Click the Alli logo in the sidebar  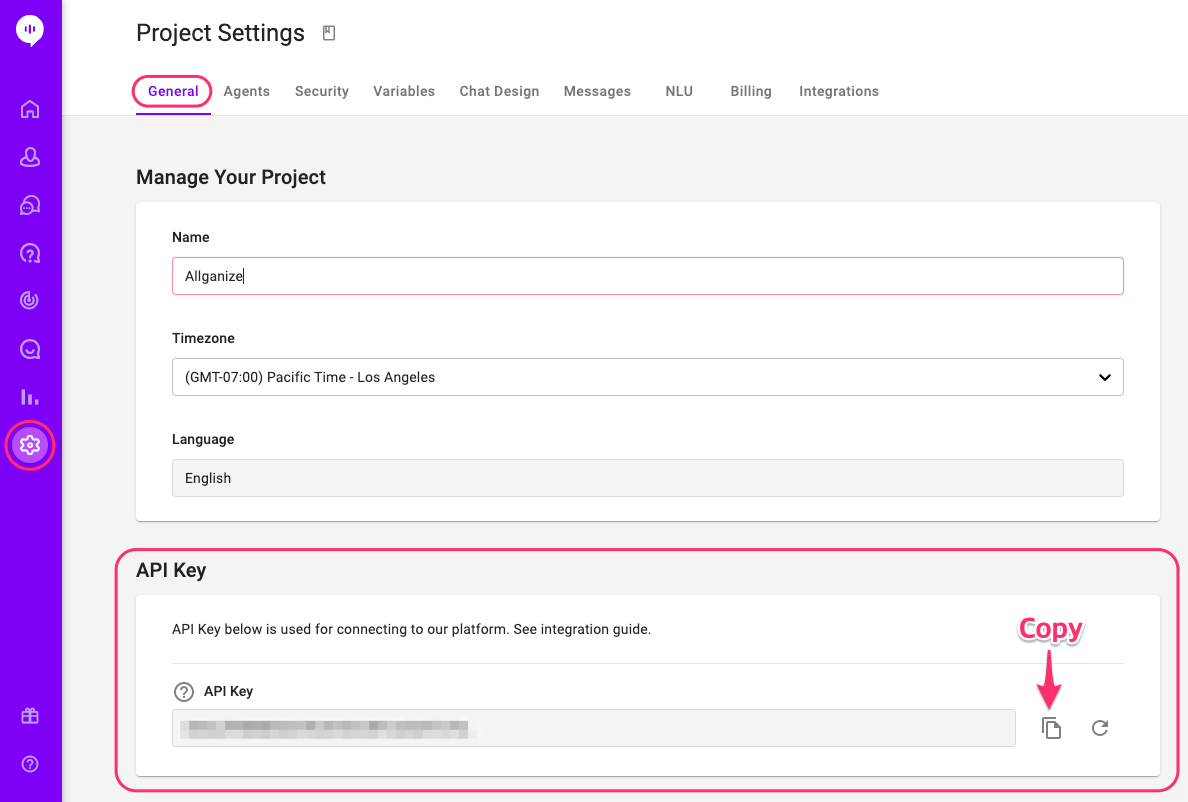[x=30, y=31]
